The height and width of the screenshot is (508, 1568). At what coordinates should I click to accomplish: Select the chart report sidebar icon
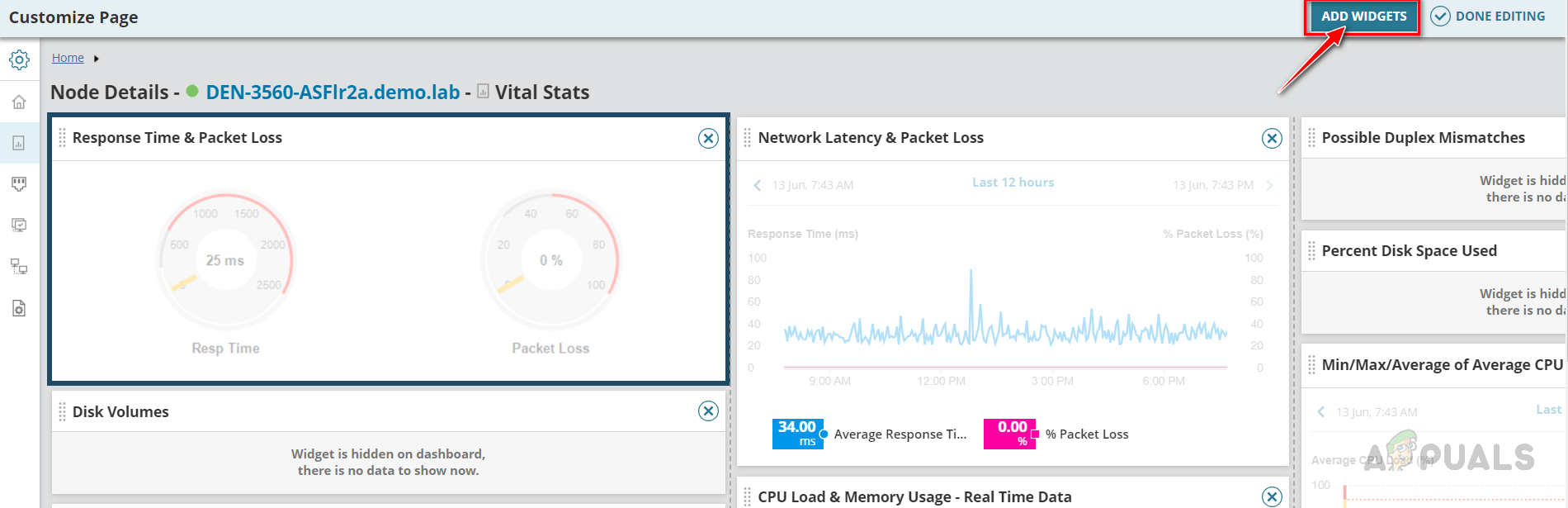pyautogui.click(x=19, y=143)
